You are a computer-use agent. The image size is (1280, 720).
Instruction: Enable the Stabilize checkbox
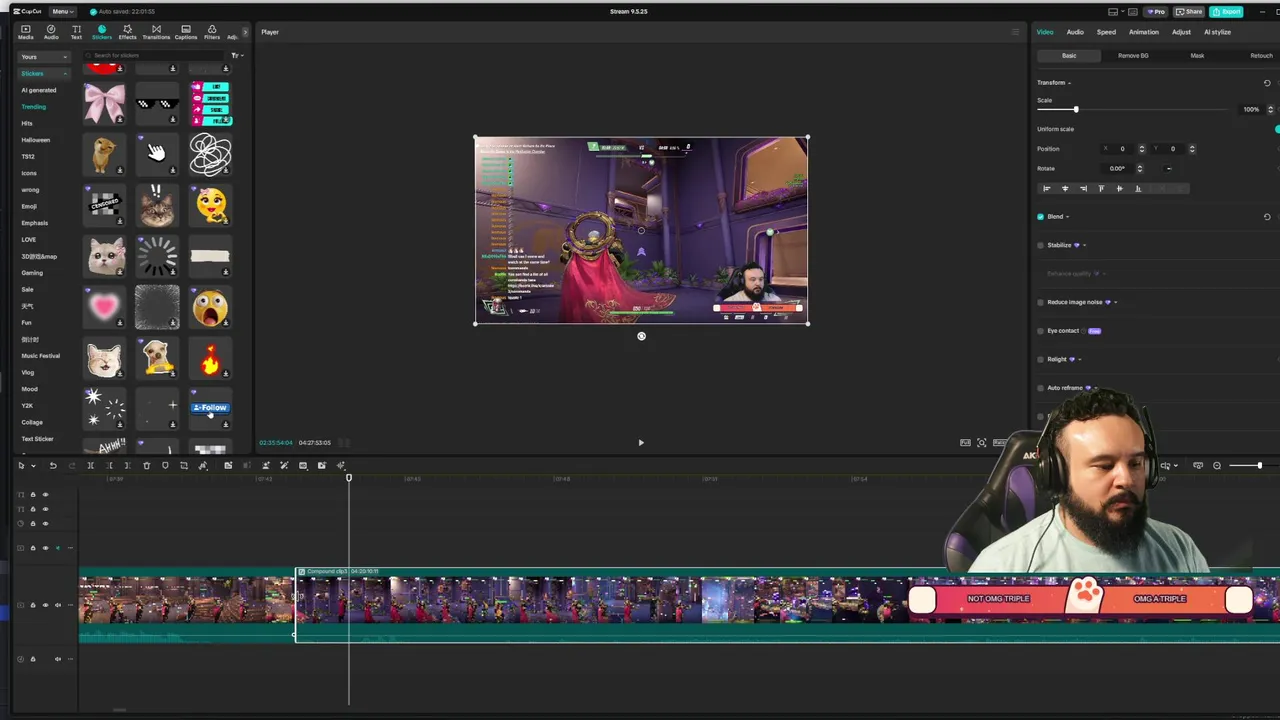point(1040,245)
